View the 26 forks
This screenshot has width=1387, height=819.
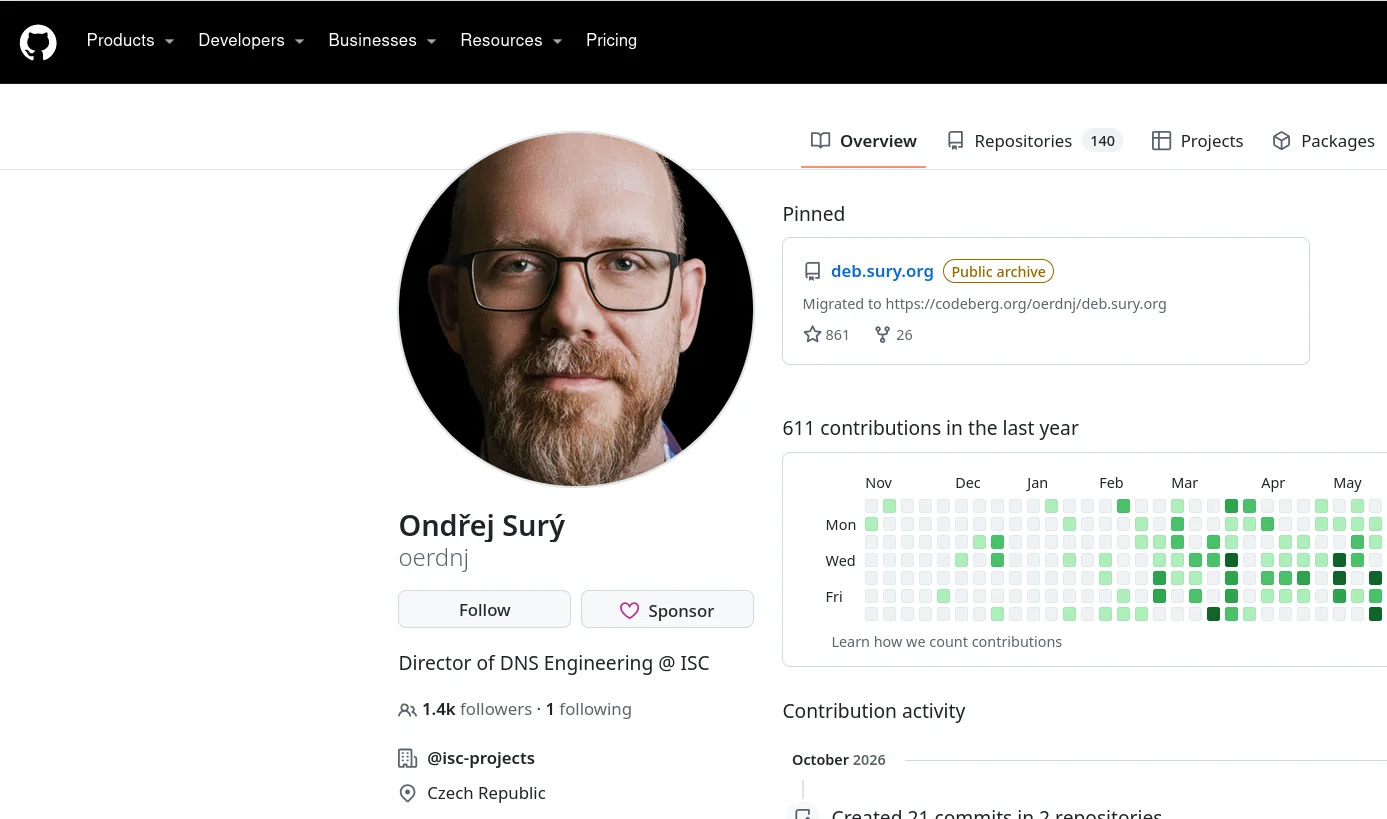pos(893,334)
